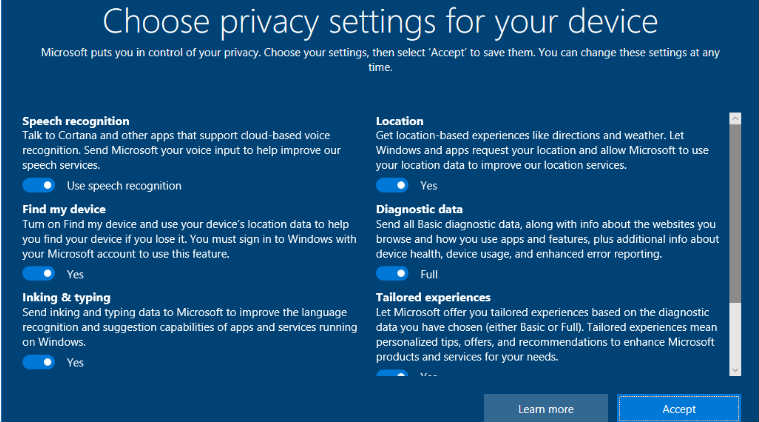Viewport: 759px width, 422px height.
Task: Select the Diagnostic data heading
Action: pos(419,209)
